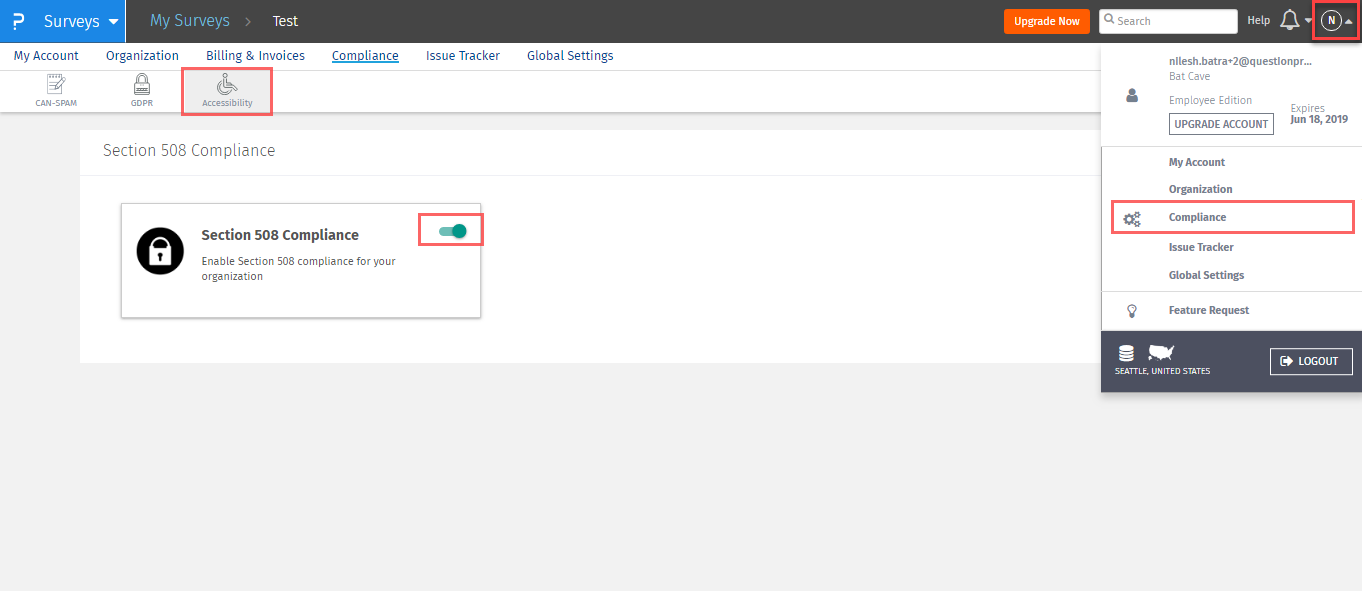Click the United States map icon
Viewport: 1362px width, 591px height.
[x=1161, y=352]
